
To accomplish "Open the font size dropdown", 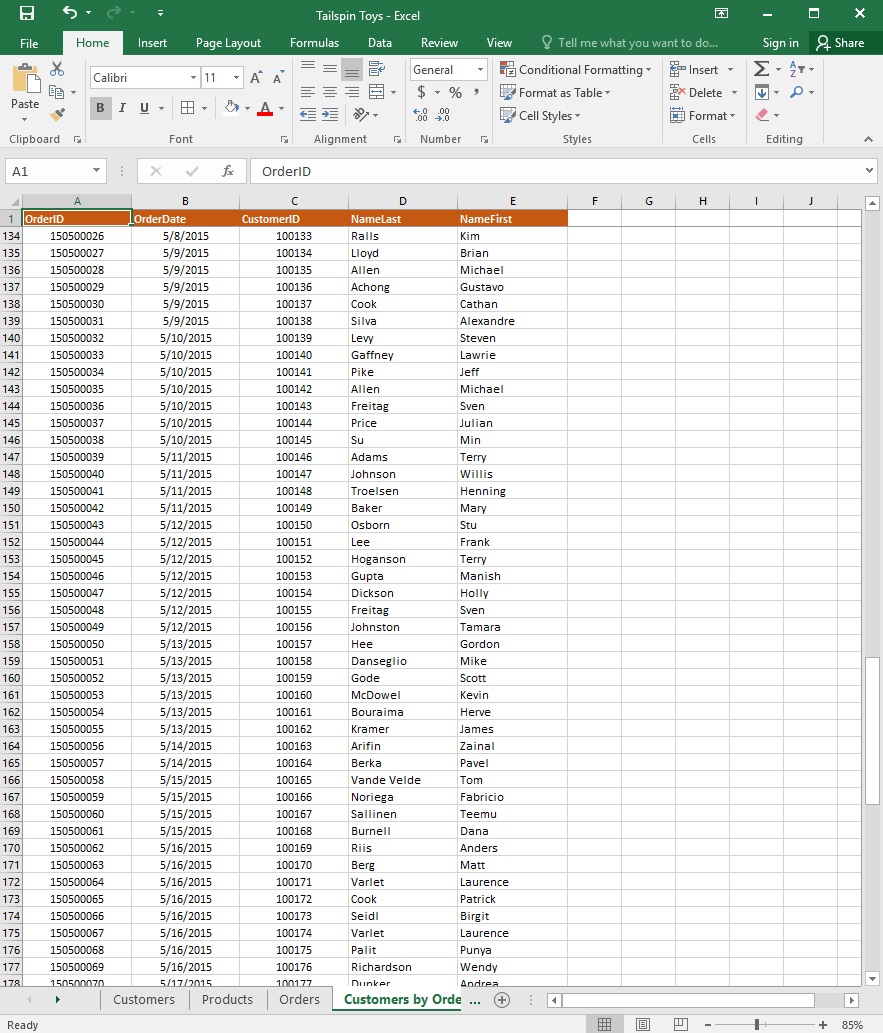I will (x=236, y=78).
